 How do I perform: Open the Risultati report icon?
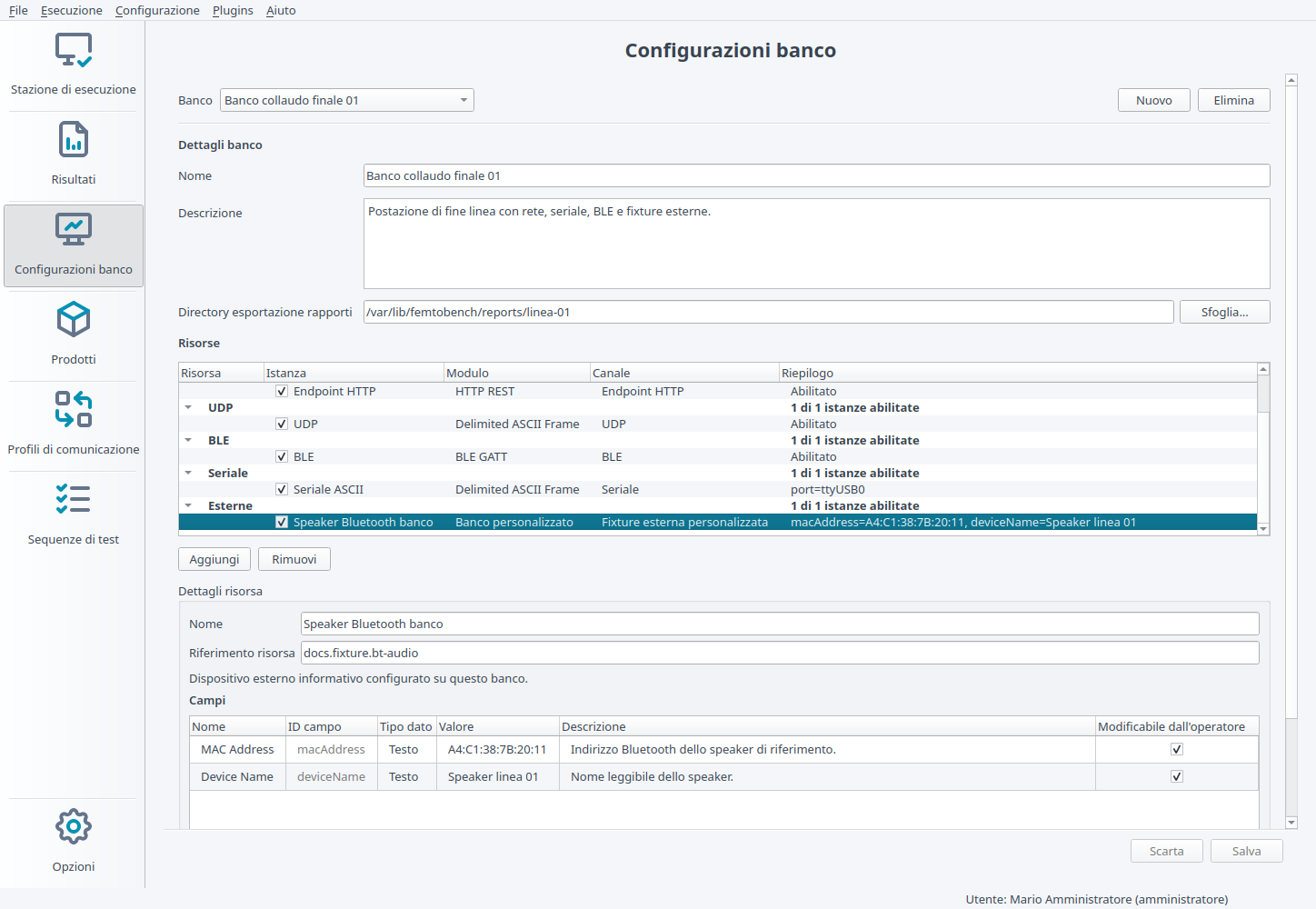(x=74, y=140)
